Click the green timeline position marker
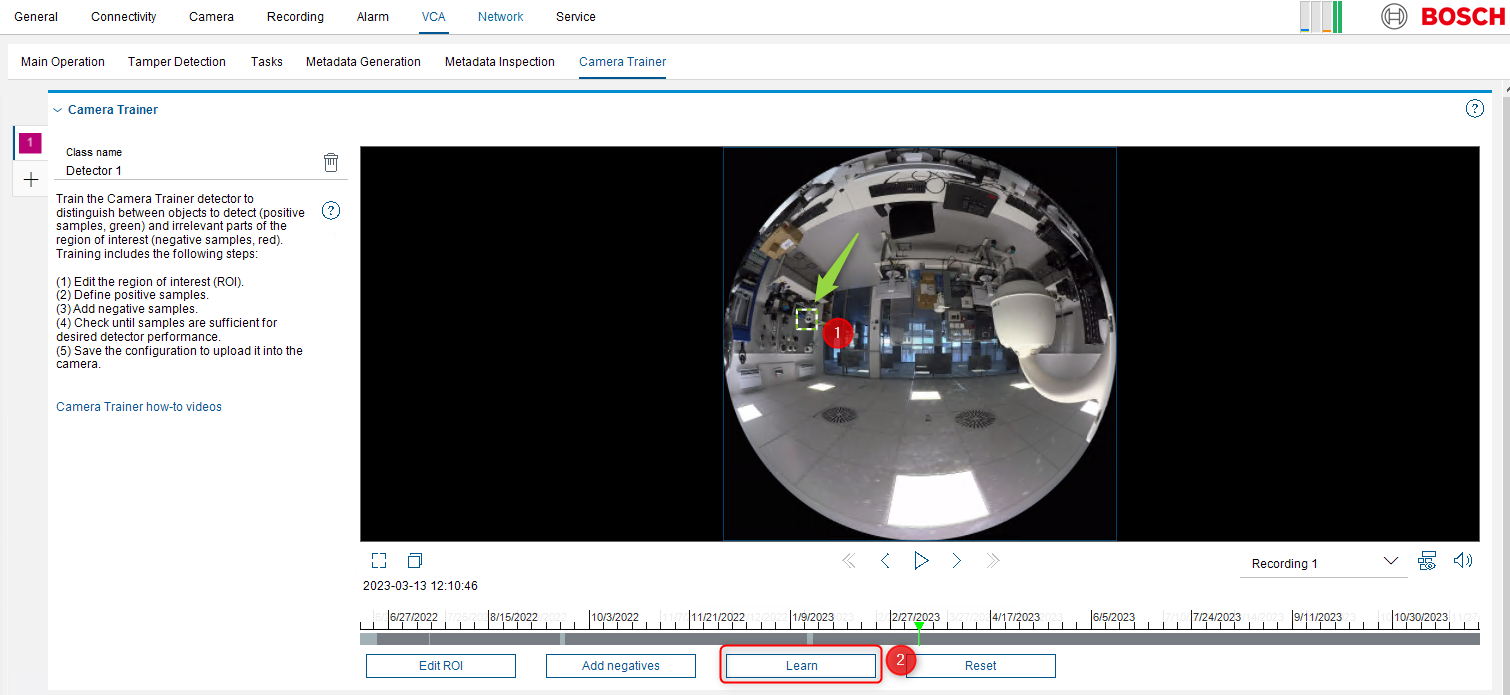 919,626
